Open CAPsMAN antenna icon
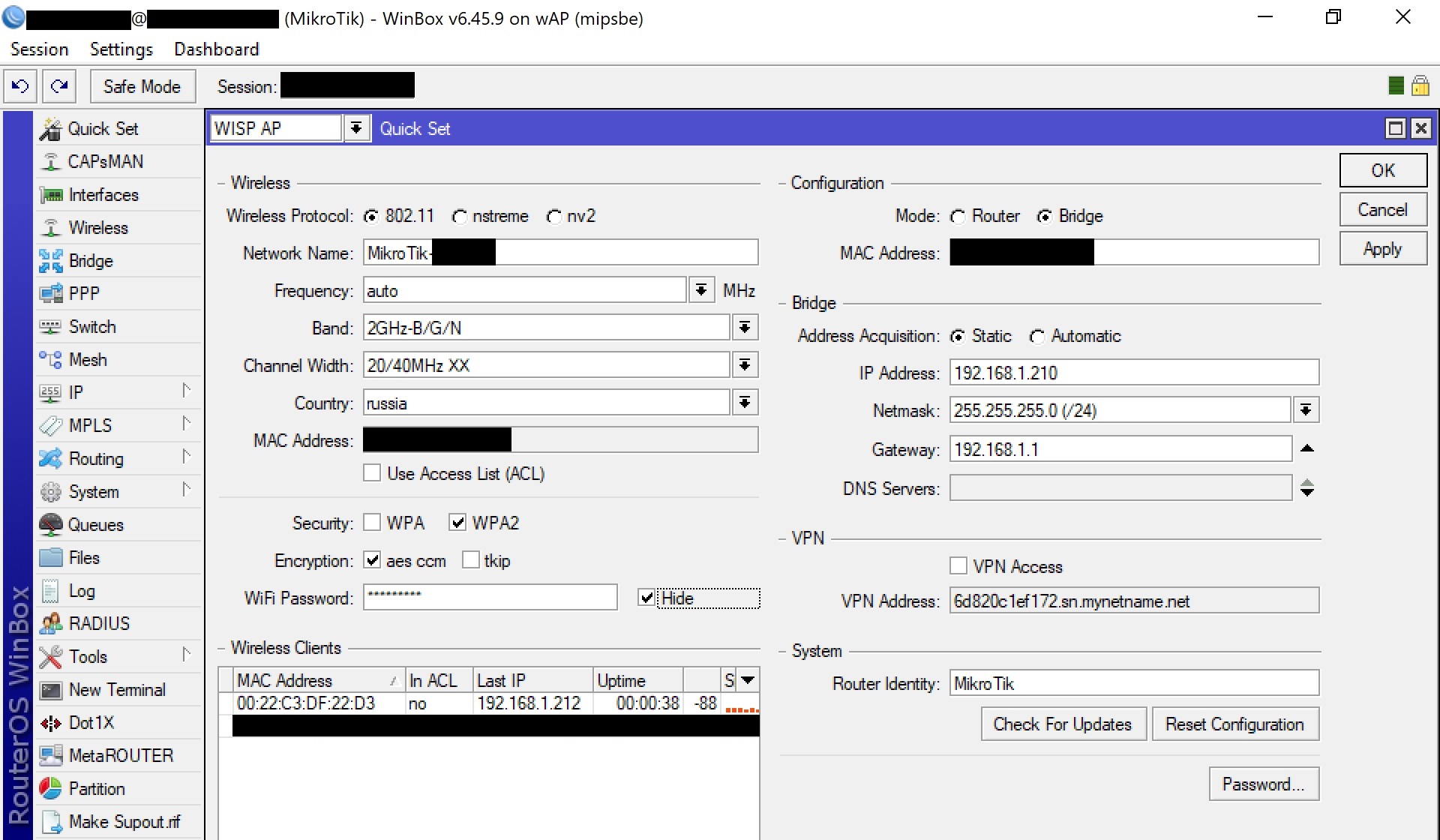The height and width of the screenshot is (840, 1440). pos(50,162)
